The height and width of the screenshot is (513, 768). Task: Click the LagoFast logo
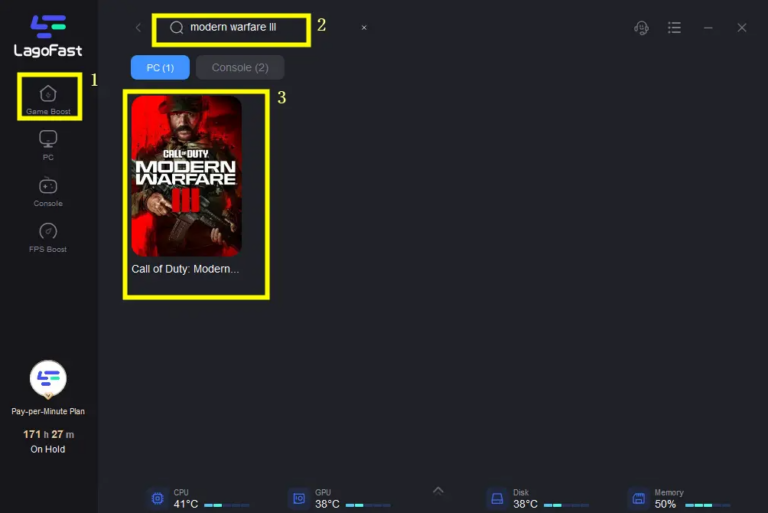[x=48, y=35]
